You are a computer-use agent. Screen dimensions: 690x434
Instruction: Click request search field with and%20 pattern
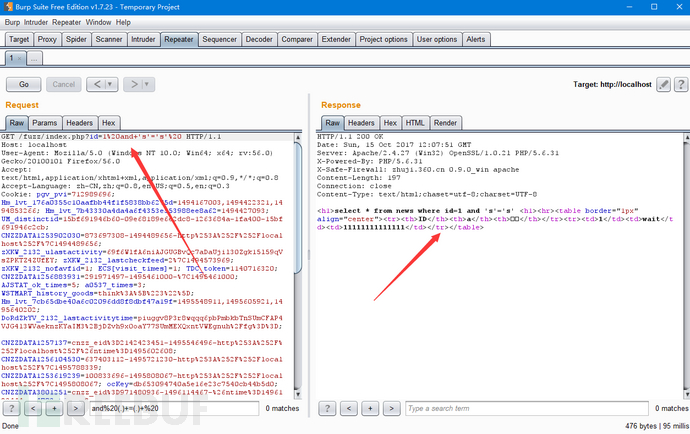coord(174,408)
